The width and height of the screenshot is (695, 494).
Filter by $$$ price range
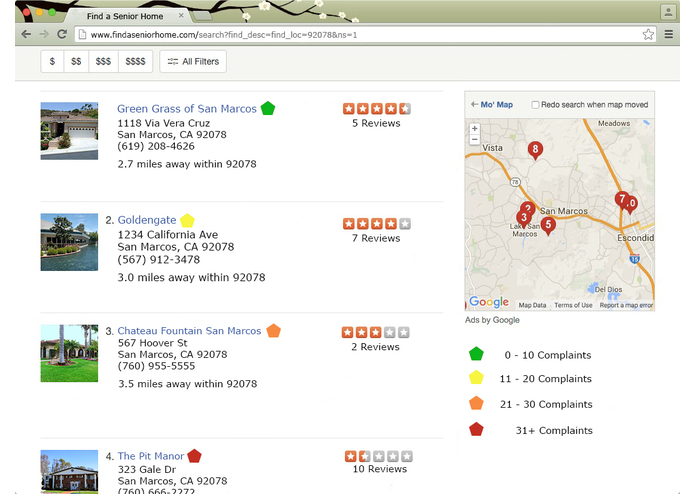[x=103, y=61]
